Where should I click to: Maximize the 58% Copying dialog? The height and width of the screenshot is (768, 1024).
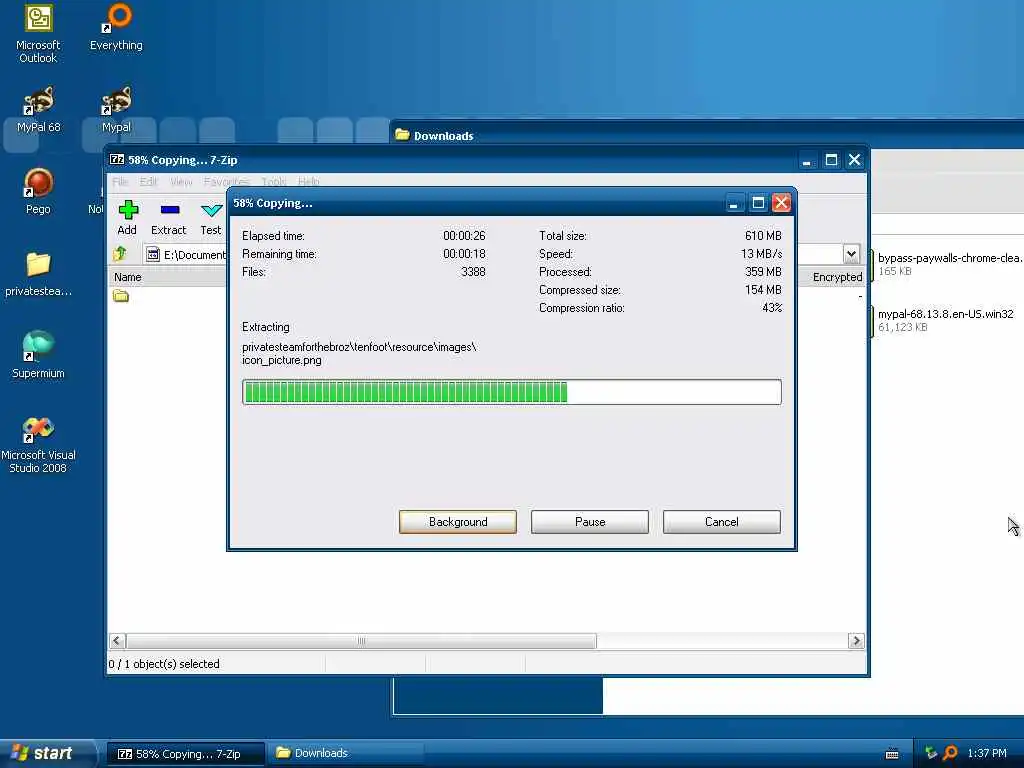click(758, 203)
